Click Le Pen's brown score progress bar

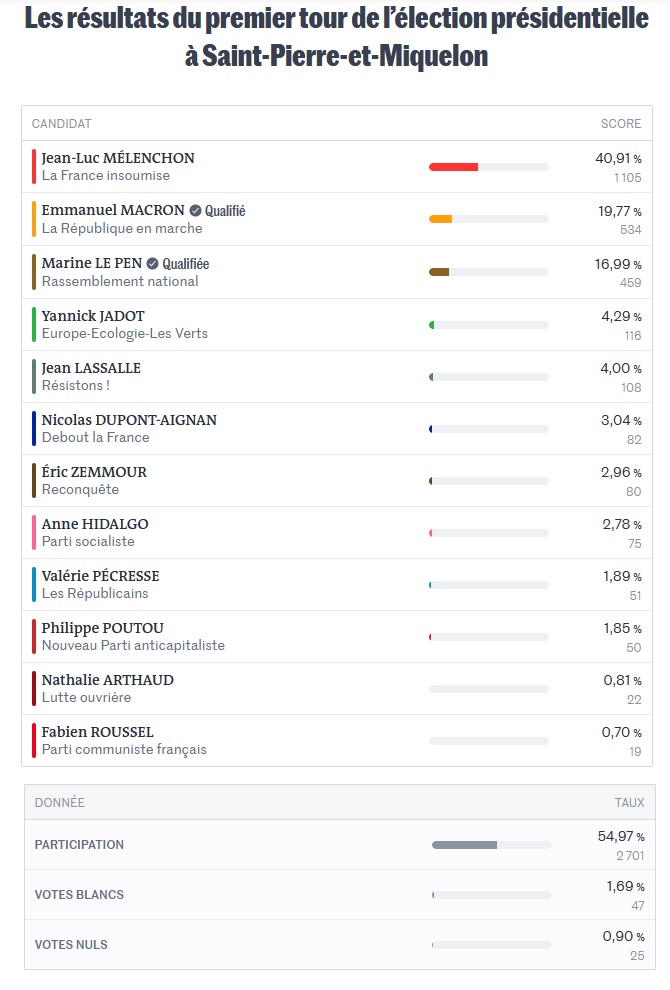[x=439, y=272]
